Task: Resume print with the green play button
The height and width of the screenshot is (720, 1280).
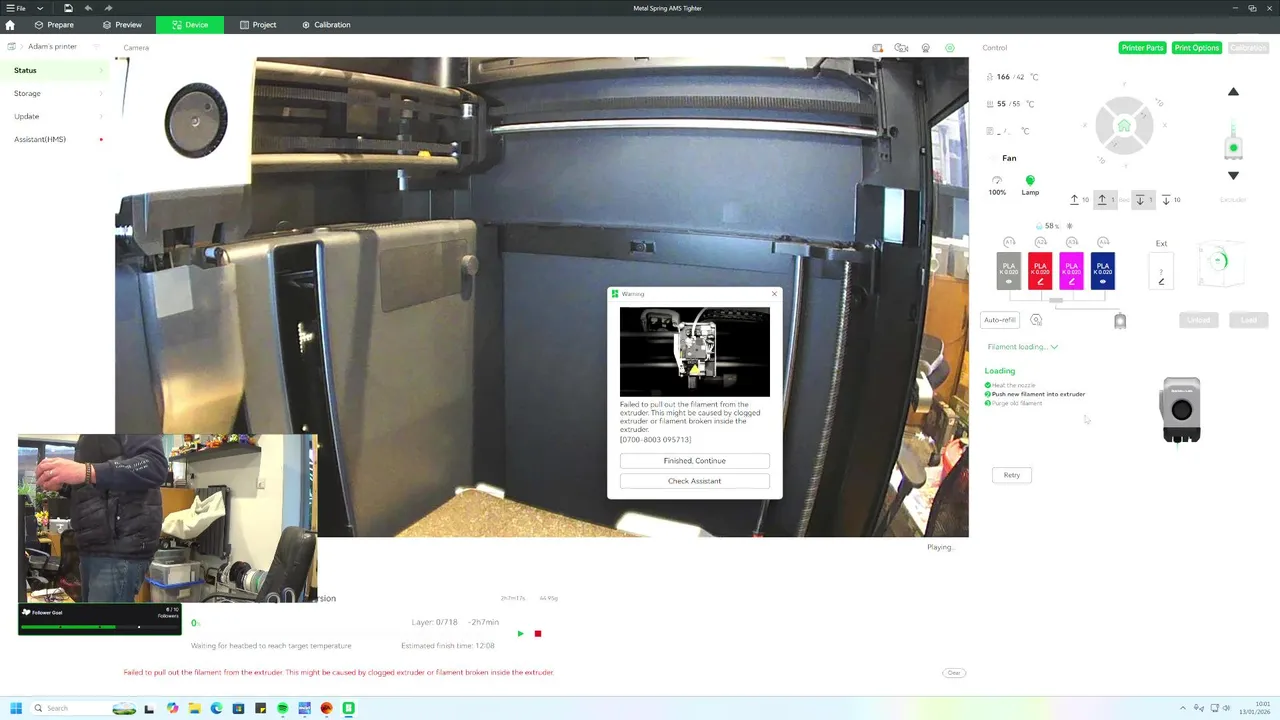Action: click(x=520, y=634)
